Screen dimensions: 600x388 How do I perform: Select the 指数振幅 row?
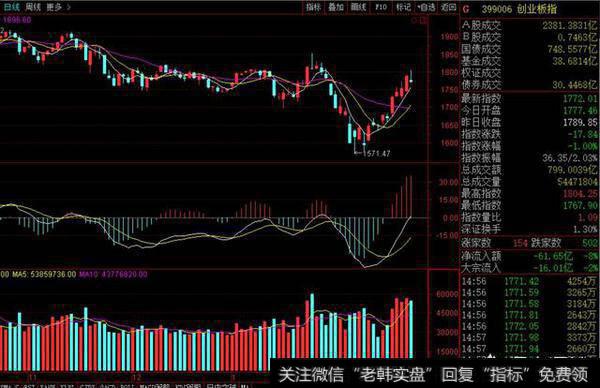[530, 158]
